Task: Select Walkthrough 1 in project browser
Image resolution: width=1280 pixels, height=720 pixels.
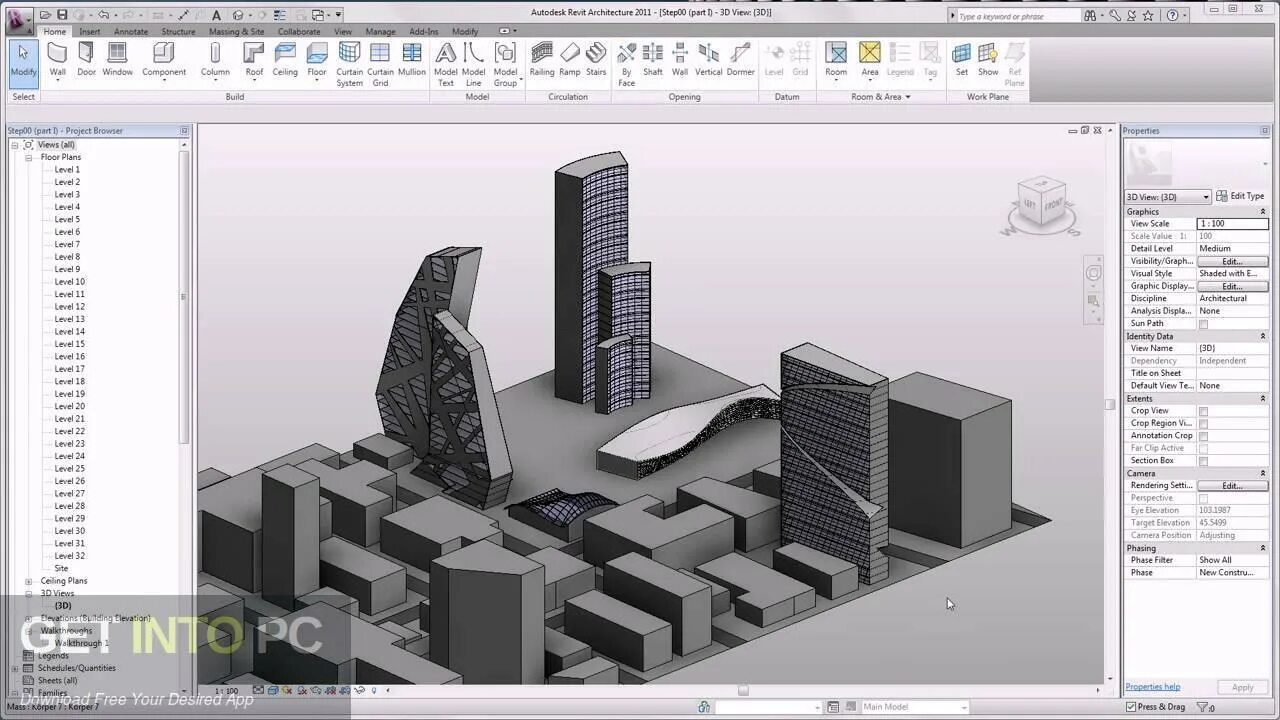Action: pos(82,643)
